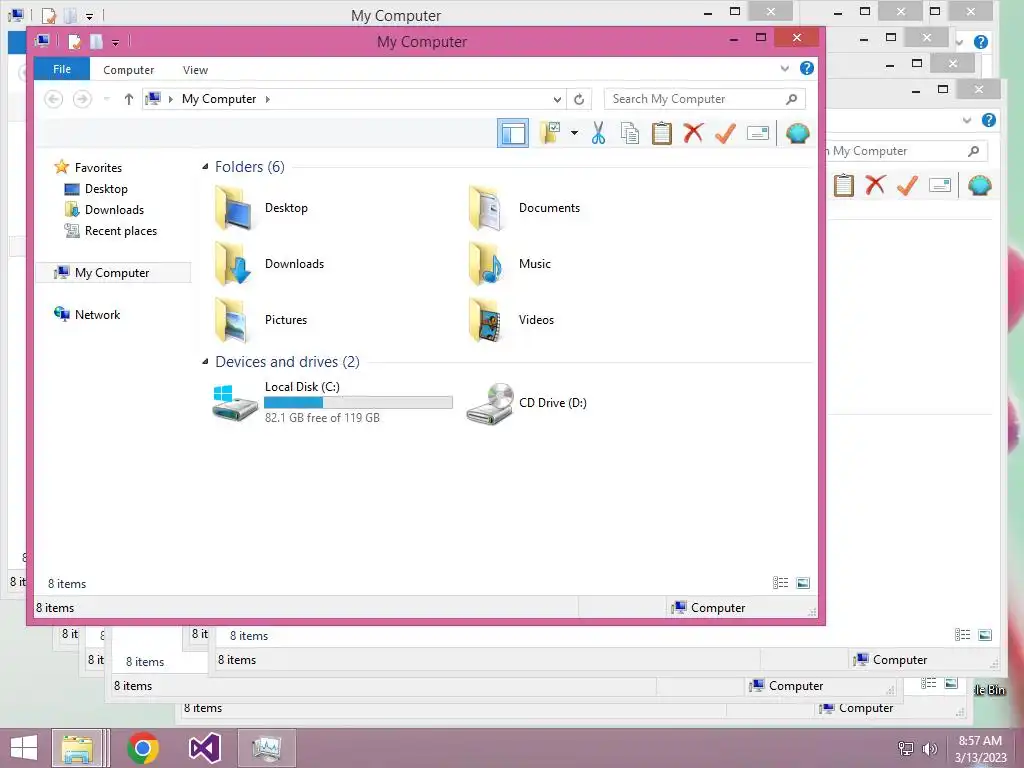Open the File ribbon tab

pyautogui.click(x=62, y=69)
